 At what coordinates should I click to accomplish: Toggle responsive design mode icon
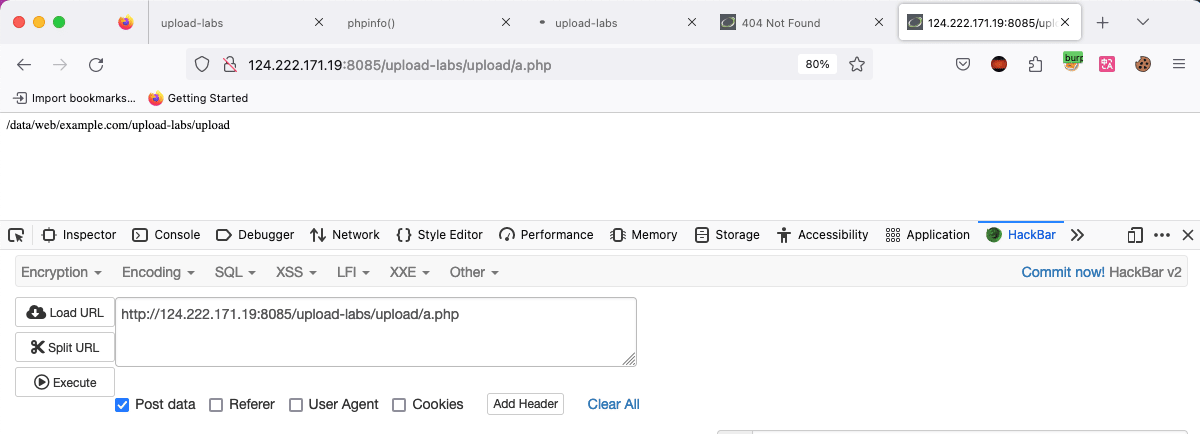tap(1135, 235)
